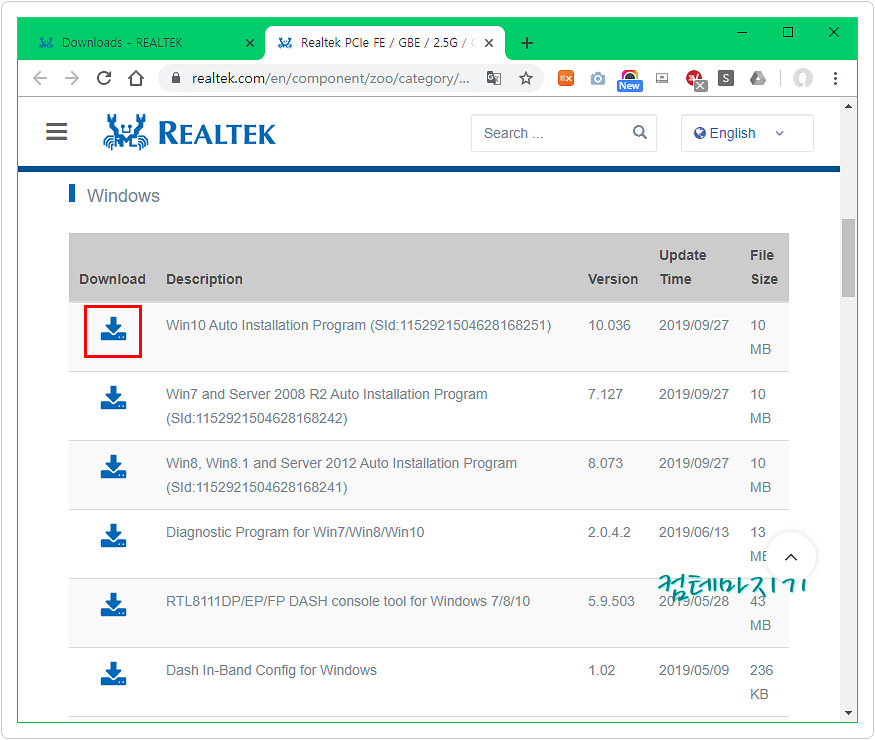Close the Realtek PCIe FE tab
The height and width of the screenshot is (740, 875).
[489, 43]
